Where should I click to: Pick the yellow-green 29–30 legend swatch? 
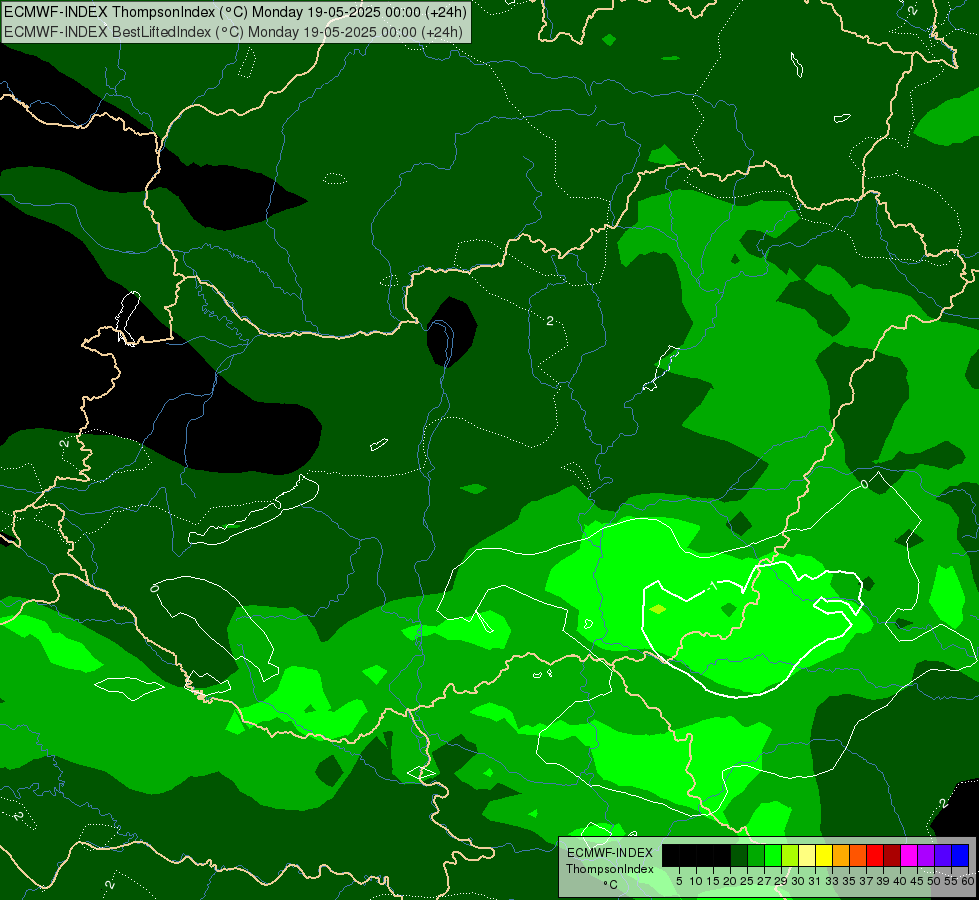[790, 855]
